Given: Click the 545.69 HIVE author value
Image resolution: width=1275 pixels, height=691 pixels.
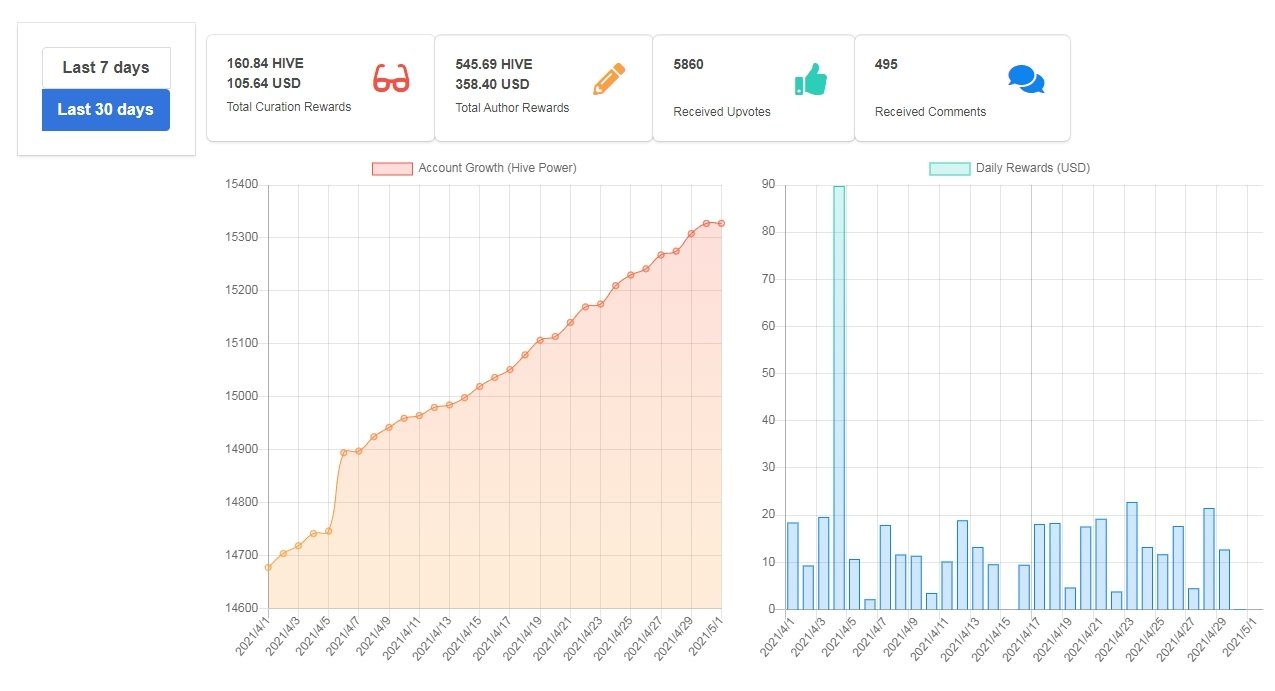Looking at the screenshot, I should click(x=494, y=64).
